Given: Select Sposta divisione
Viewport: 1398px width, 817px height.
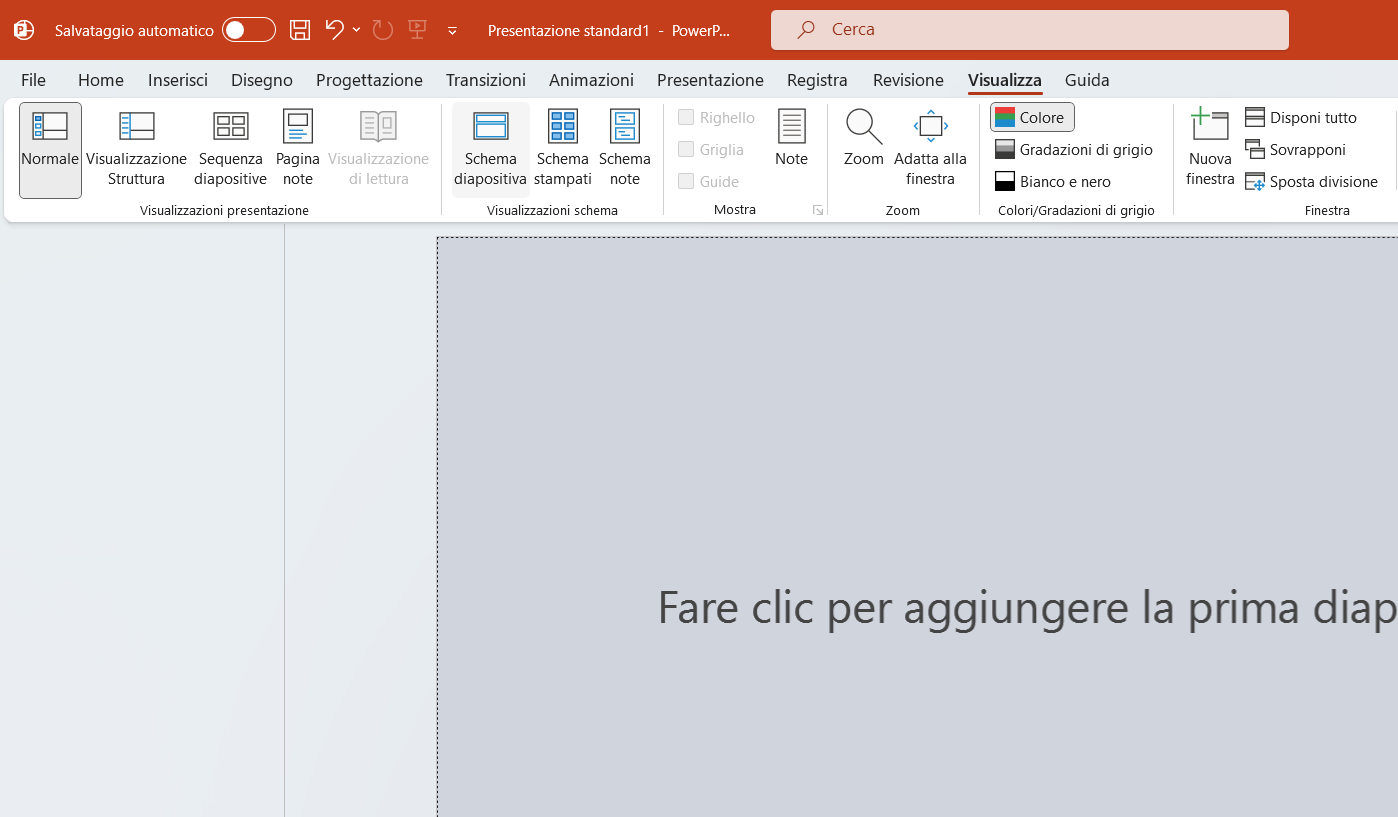Looking at the screenshot, I should [1311, 181].
